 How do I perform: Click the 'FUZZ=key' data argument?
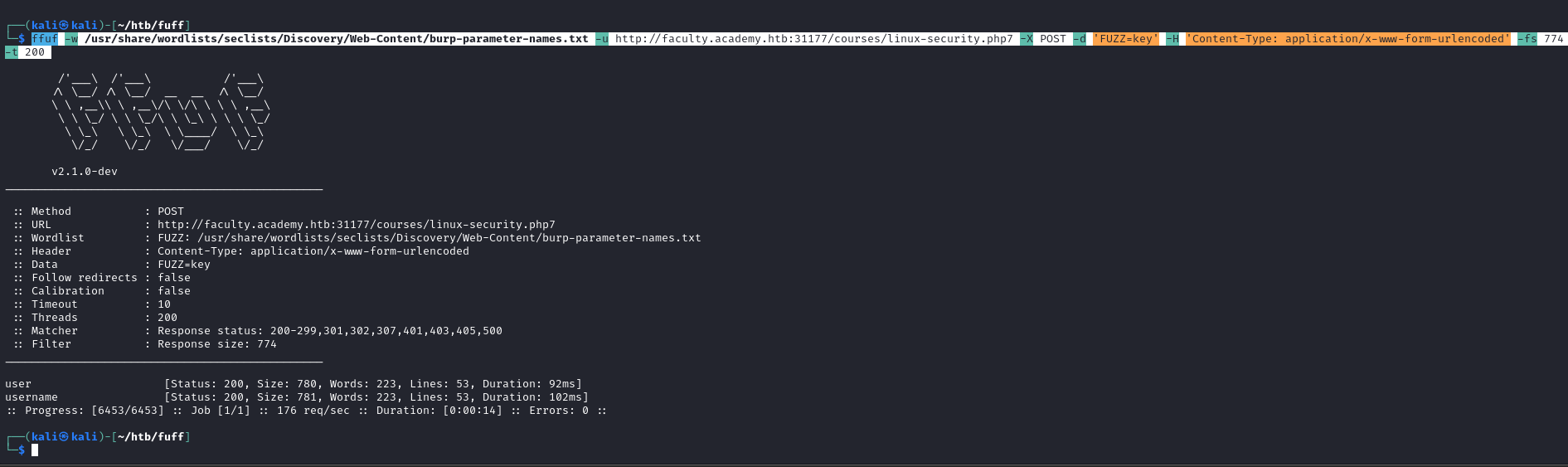(1125, 39)
